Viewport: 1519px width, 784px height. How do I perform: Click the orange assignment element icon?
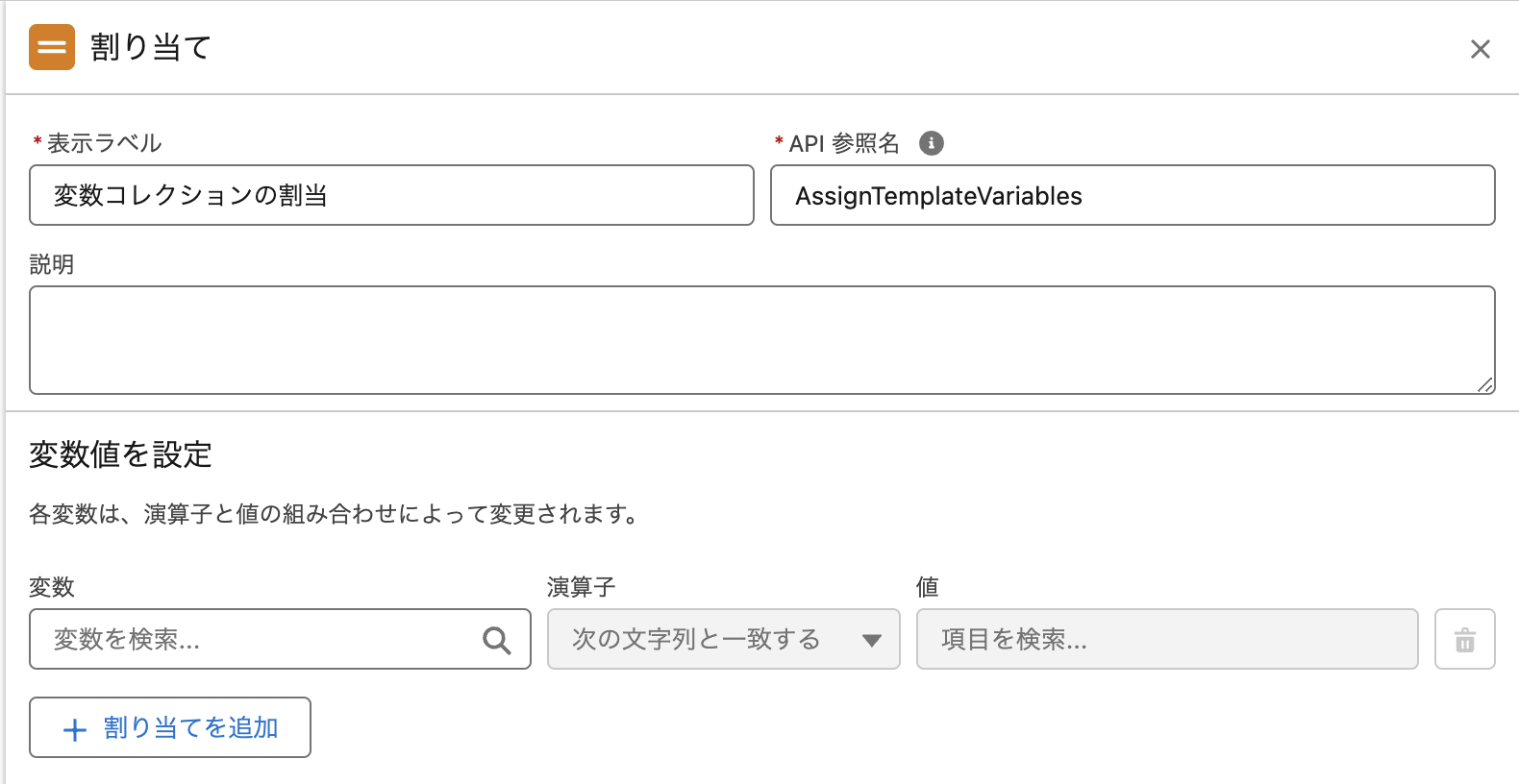tap(52, 47)
